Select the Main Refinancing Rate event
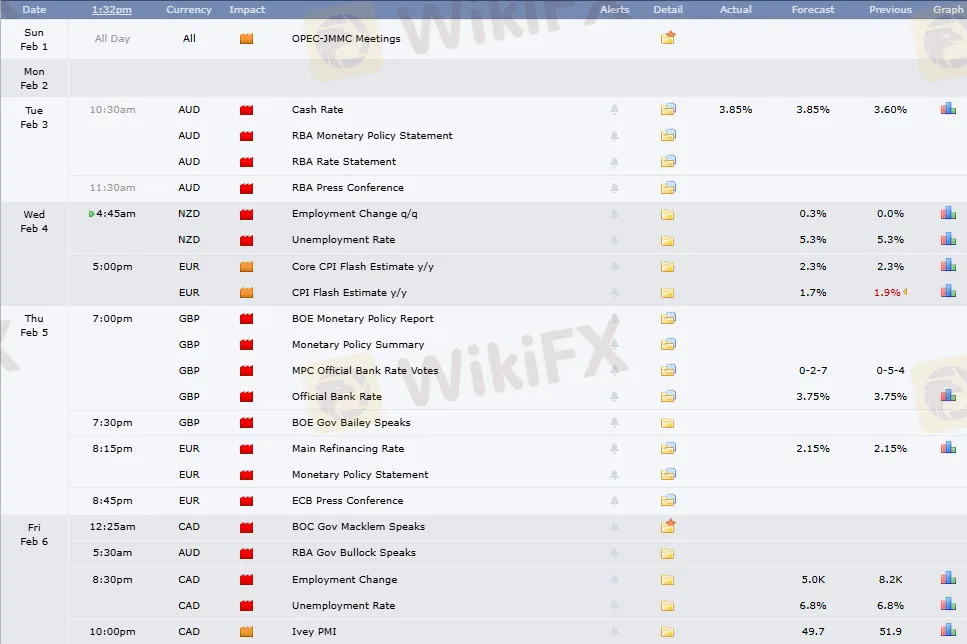The width and height of the screenshot is (967, 644). tap(348, 448)
